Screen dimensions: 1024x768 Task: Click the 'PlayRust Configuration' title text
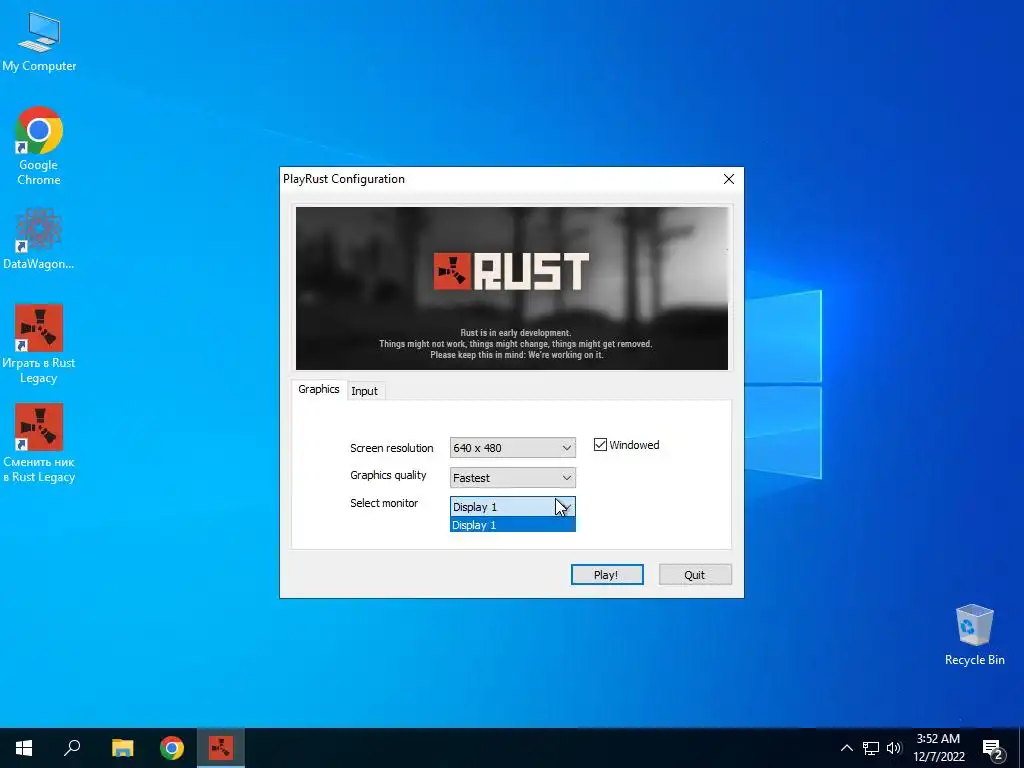[x=344, y=179]
